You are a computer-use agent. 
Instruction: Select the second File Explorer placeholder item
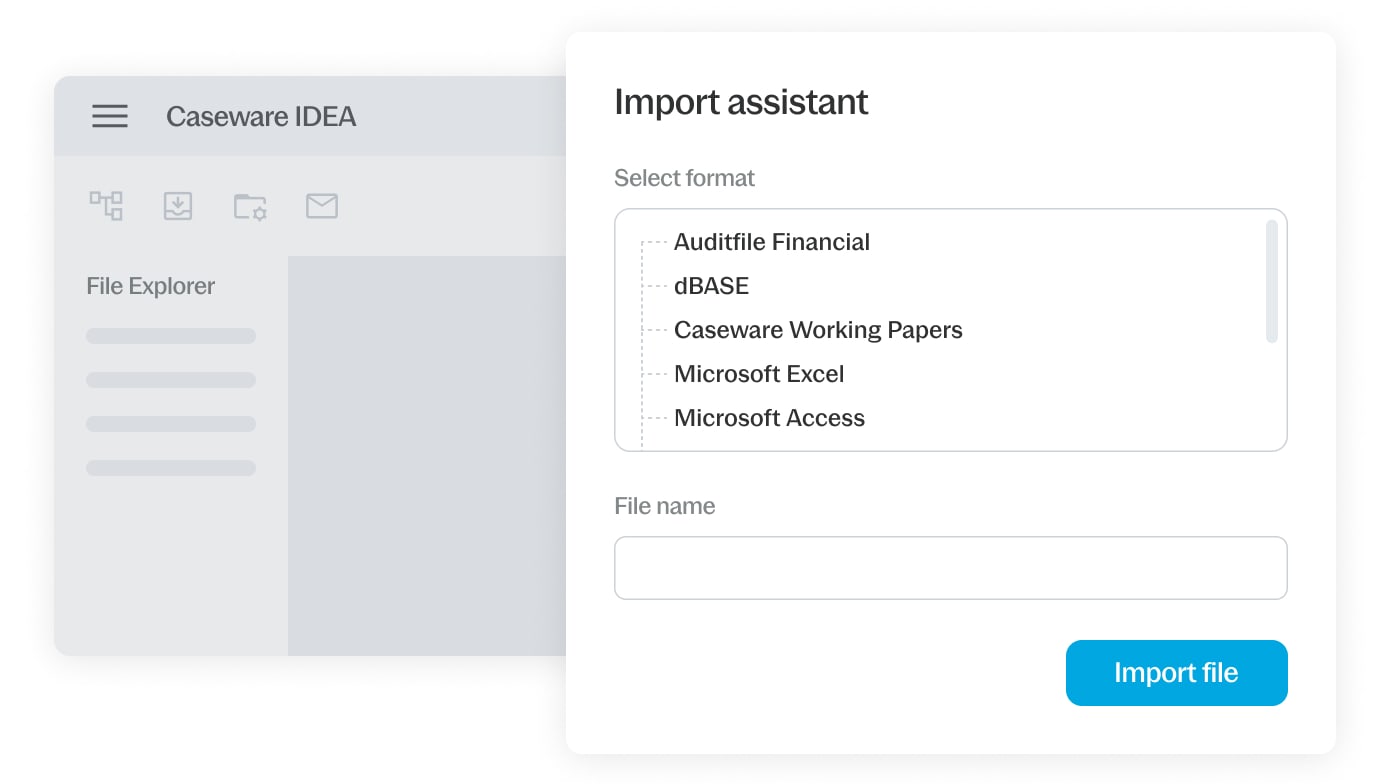tap(171, 380)
